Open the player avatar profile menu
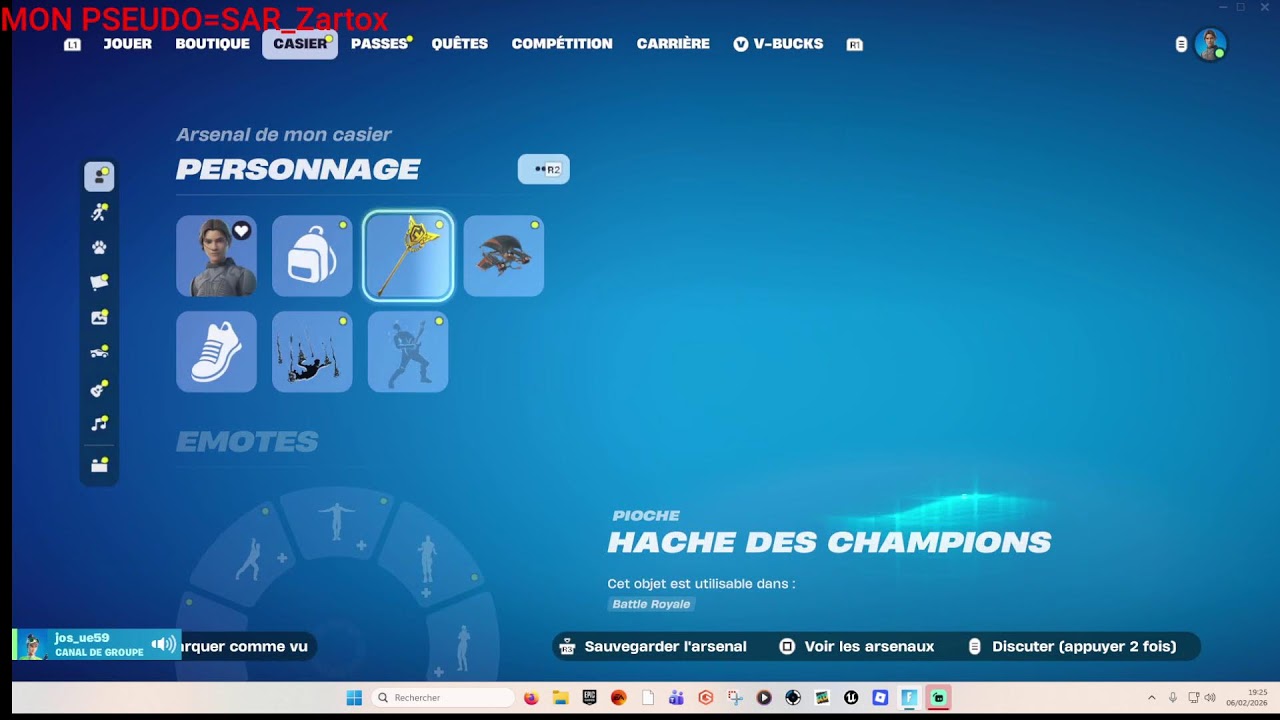This screenshot has height=720, width=1280. coord(1211,45)
